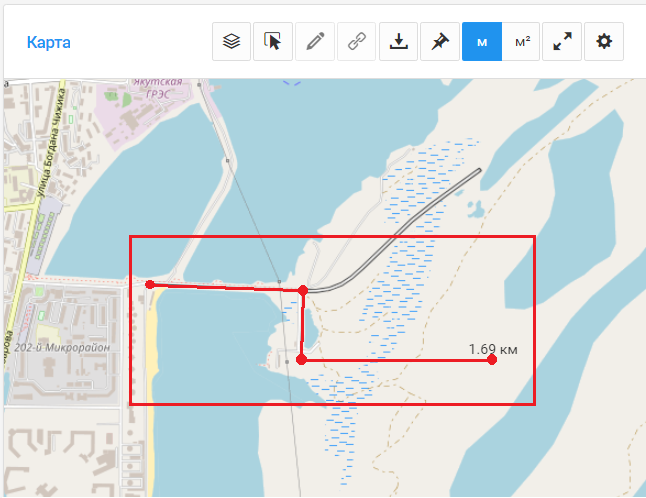
Task: Toggle the distance measurement М button
Action: [481, 42]
